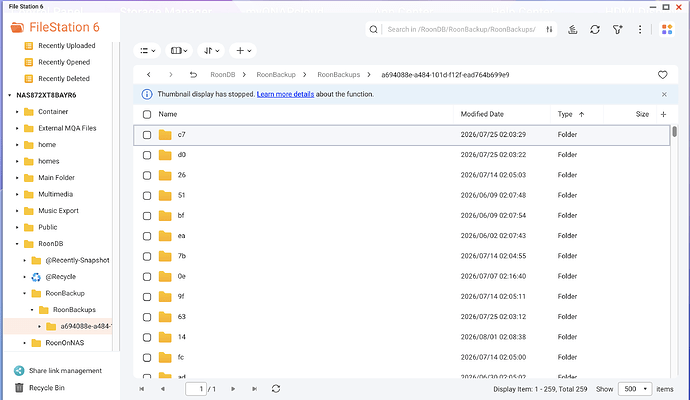
Task: Open Share link management
Action: click(65, 371)
